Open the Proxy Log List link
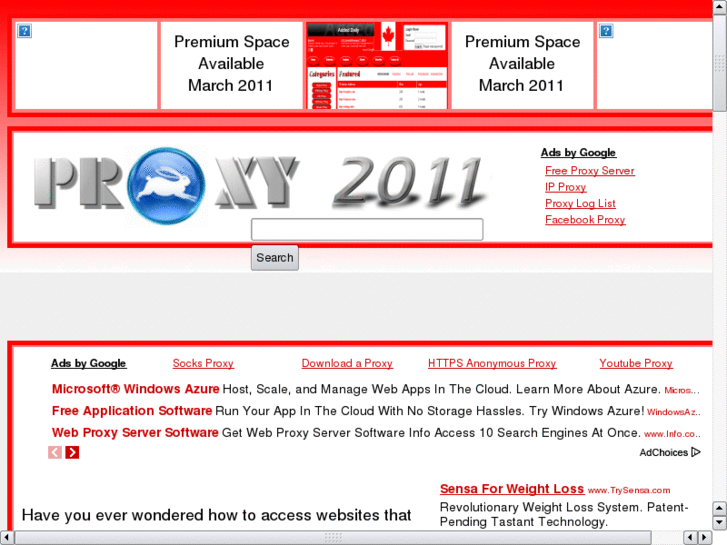This screenshot has width=727, height=545. [580, 203]
